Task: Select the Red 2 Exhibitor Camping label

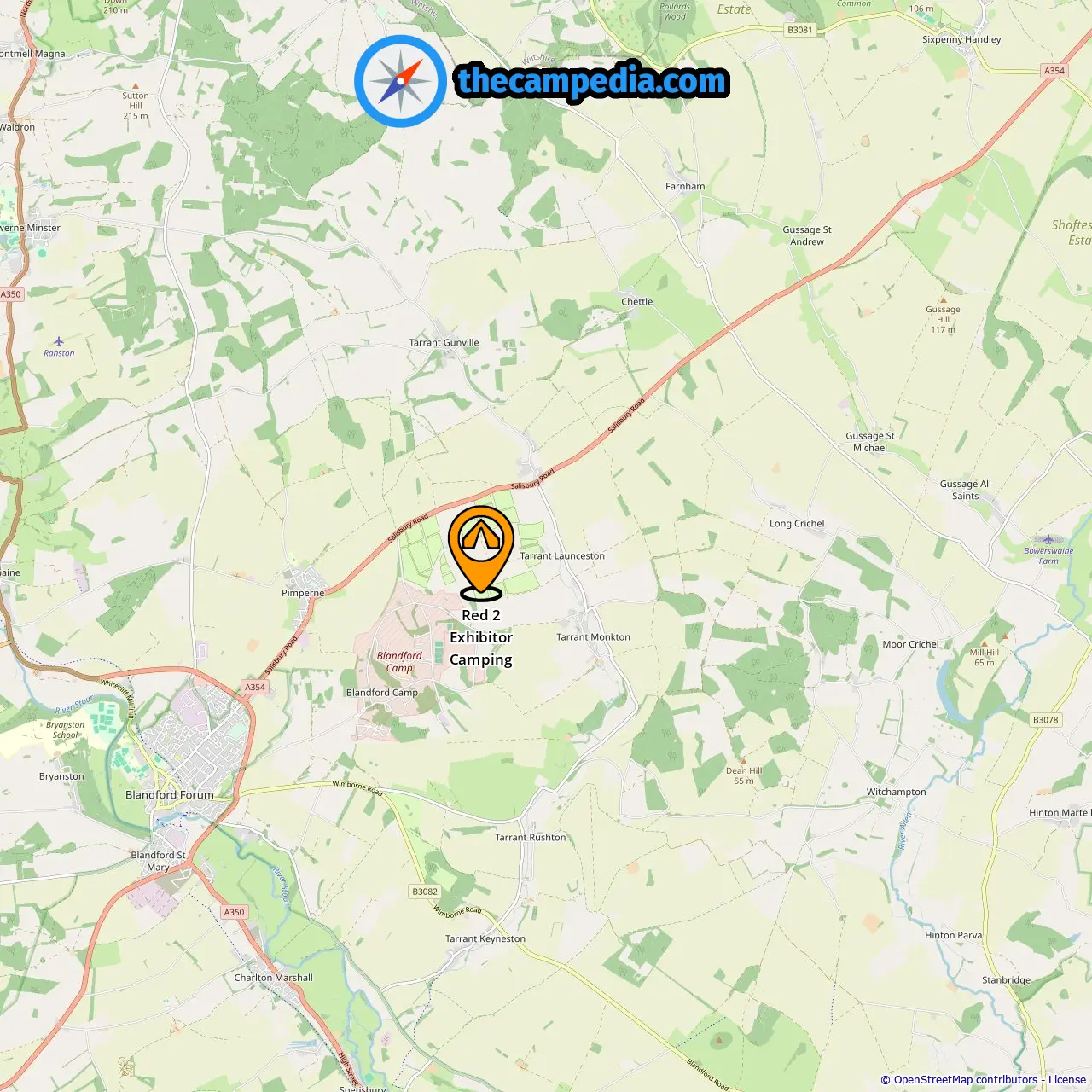Action: point(481,637)
